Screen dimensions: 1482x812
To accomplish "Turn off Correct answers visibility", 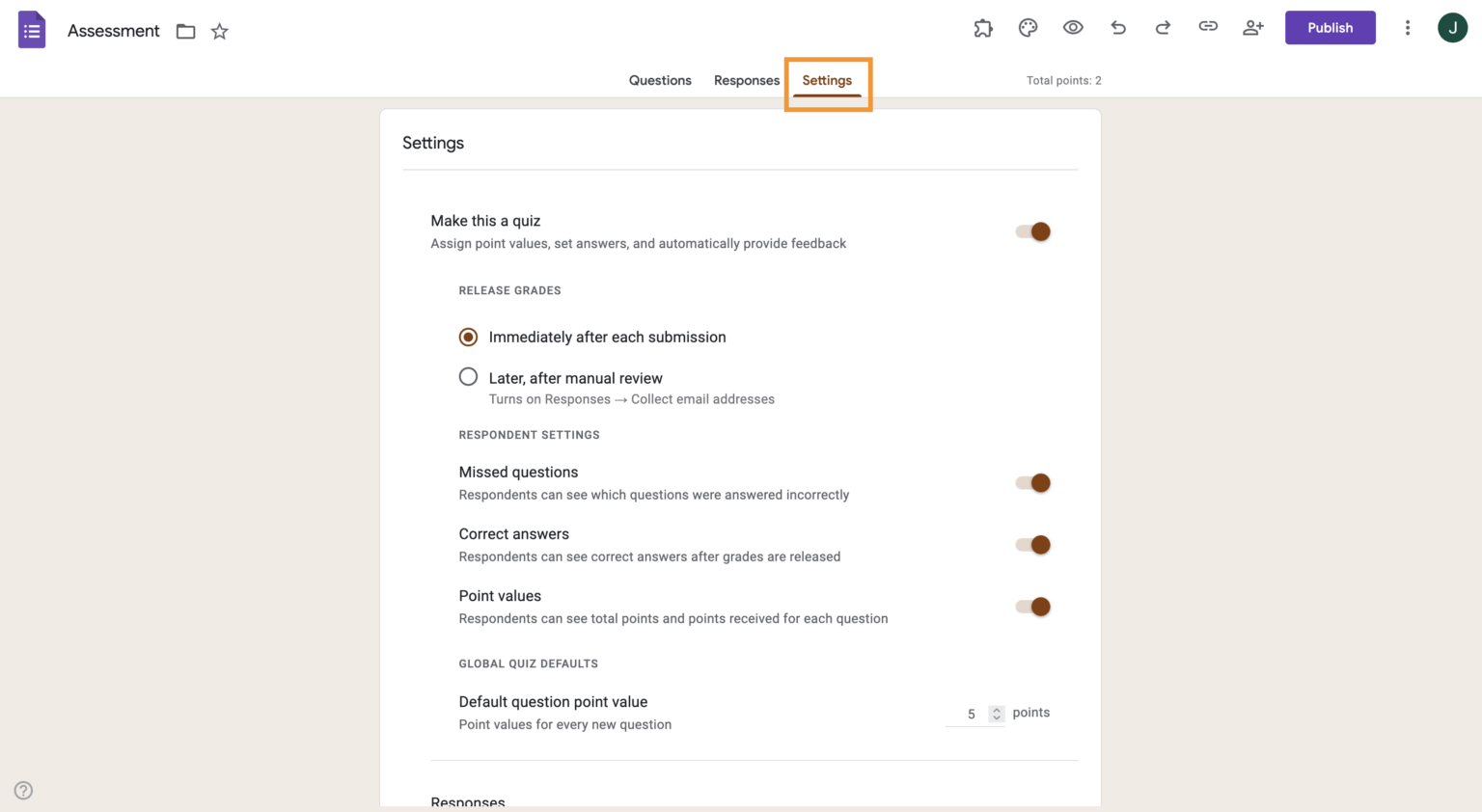I will click(1032, 544).
